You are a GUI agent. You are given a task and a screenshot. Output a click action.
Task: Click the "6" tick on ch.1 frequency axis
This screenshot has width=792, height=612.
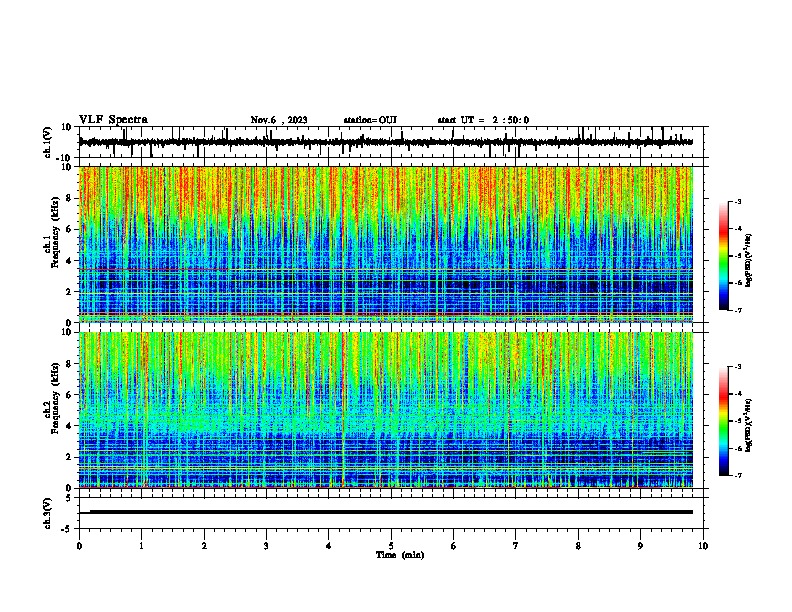[69, 230]
